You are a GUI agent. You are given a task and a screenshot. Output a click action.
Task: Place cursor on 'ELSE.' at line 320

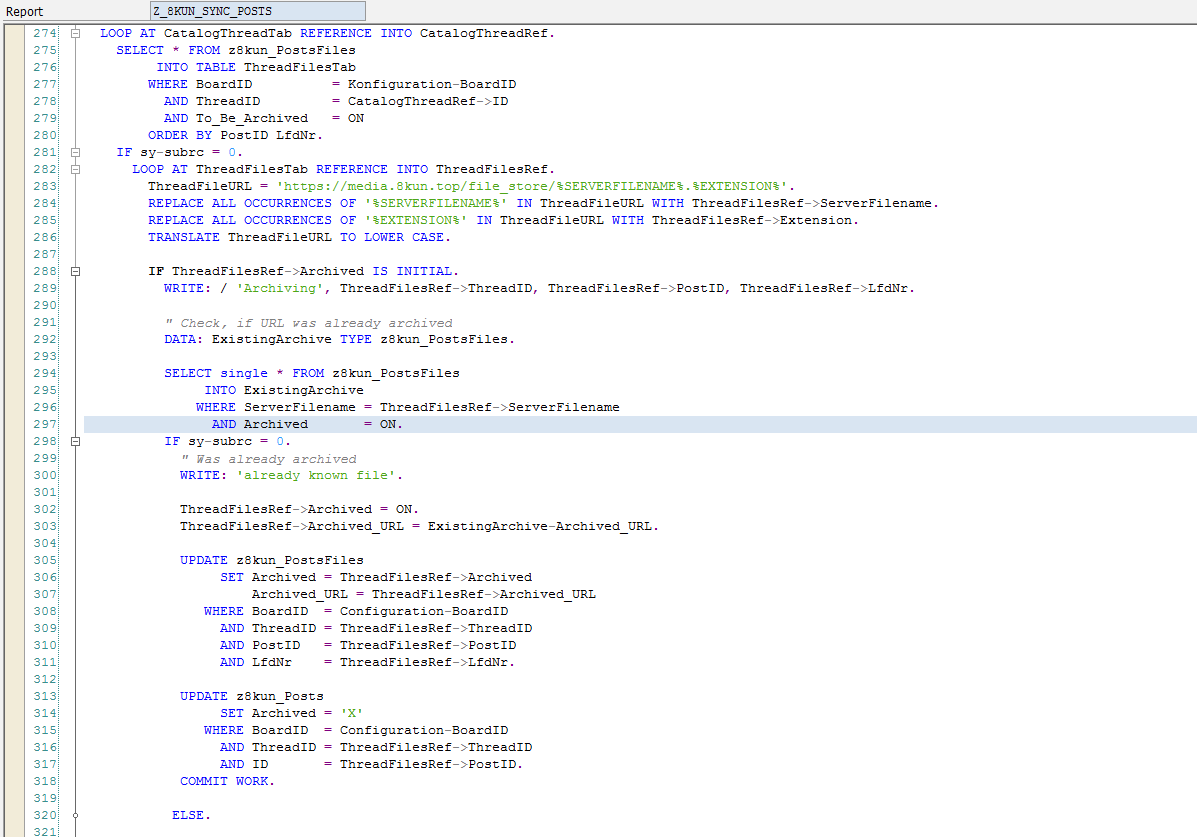pyautogui.click(x=191, y=816)
